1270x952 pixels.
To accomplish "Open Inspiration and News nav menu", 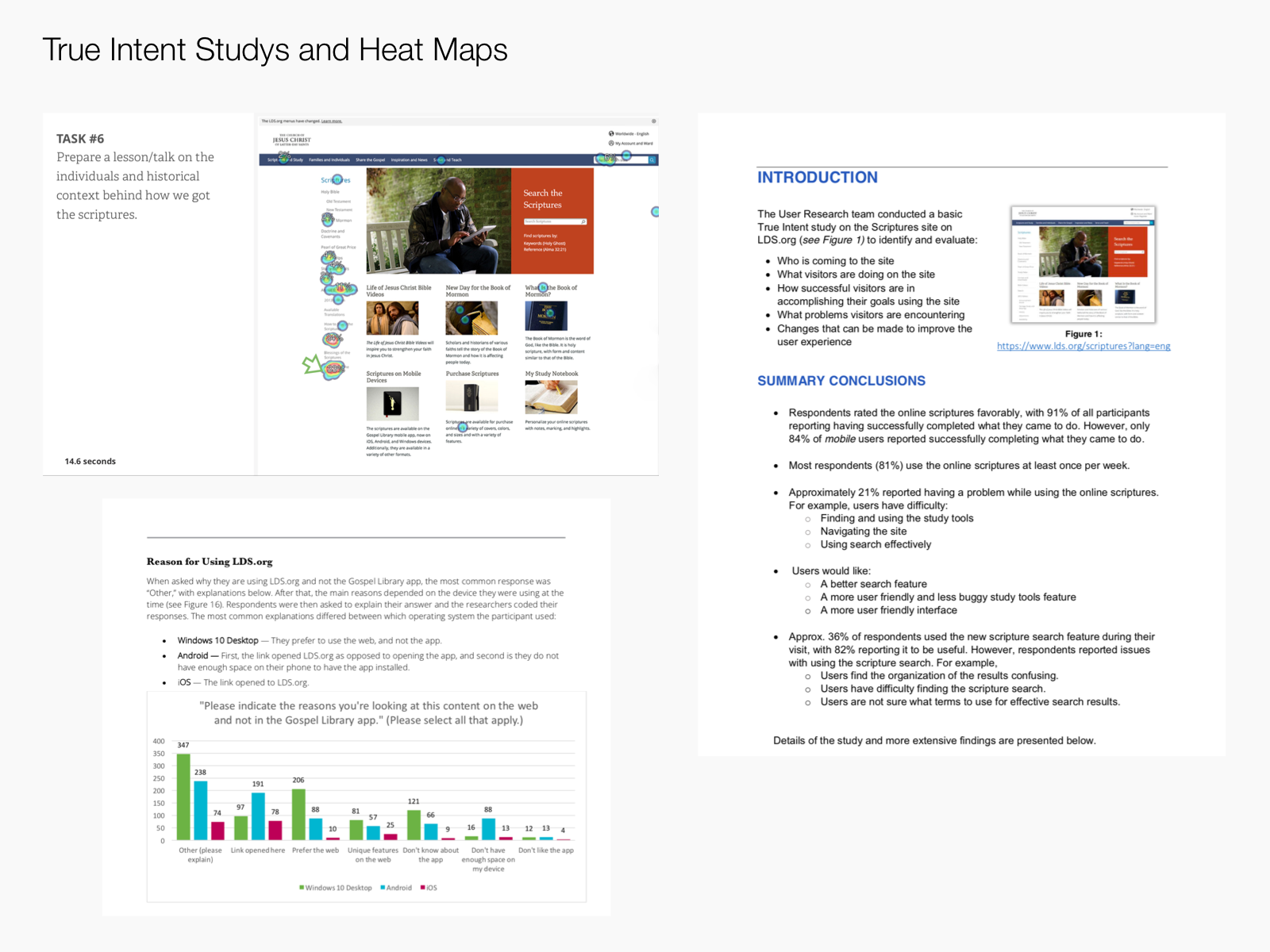I will [x=409, y=159].
